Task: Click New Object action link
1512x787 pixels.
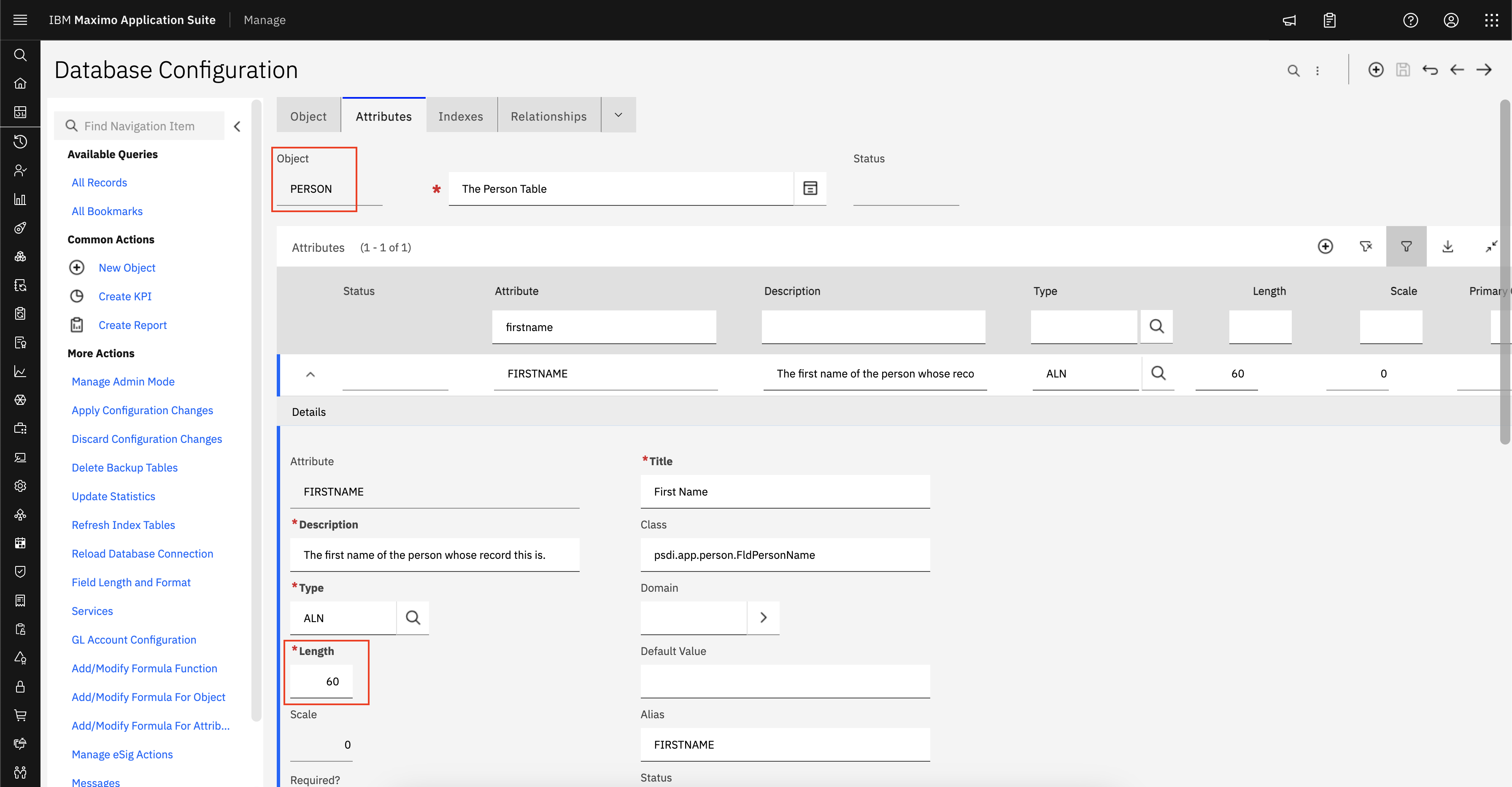Action: pos(127,268)
